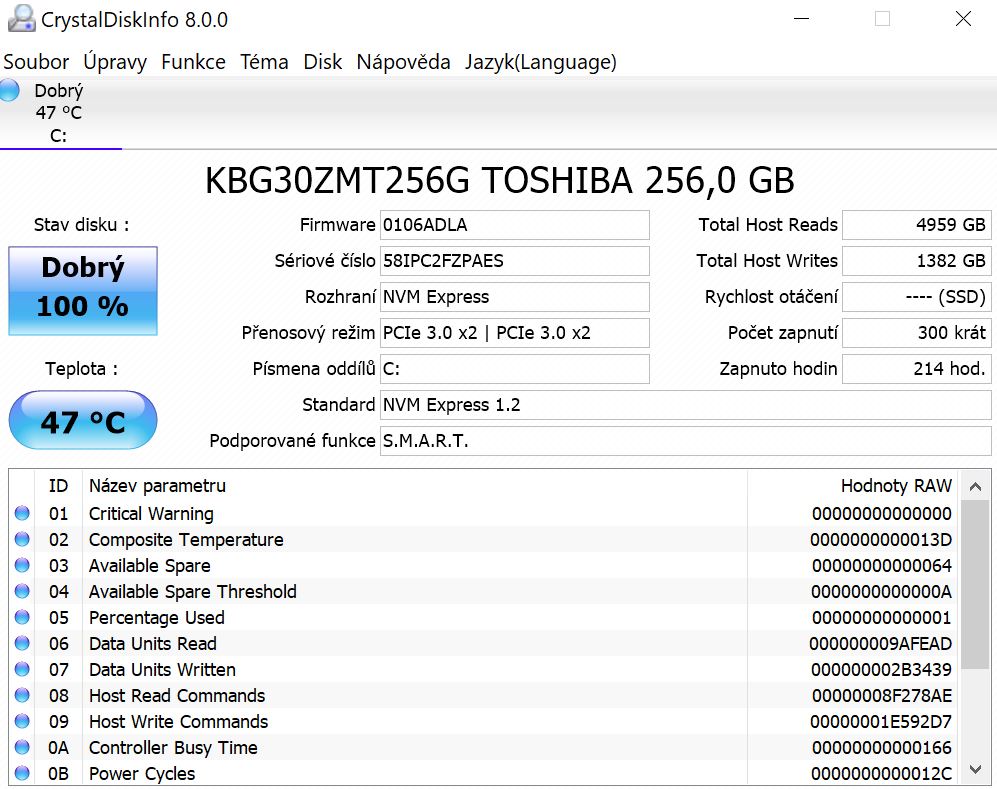Click the blue status orb beside Dobrý drive tab
The width and height of the screenshot is (997, 789).
tap(10, 90)
